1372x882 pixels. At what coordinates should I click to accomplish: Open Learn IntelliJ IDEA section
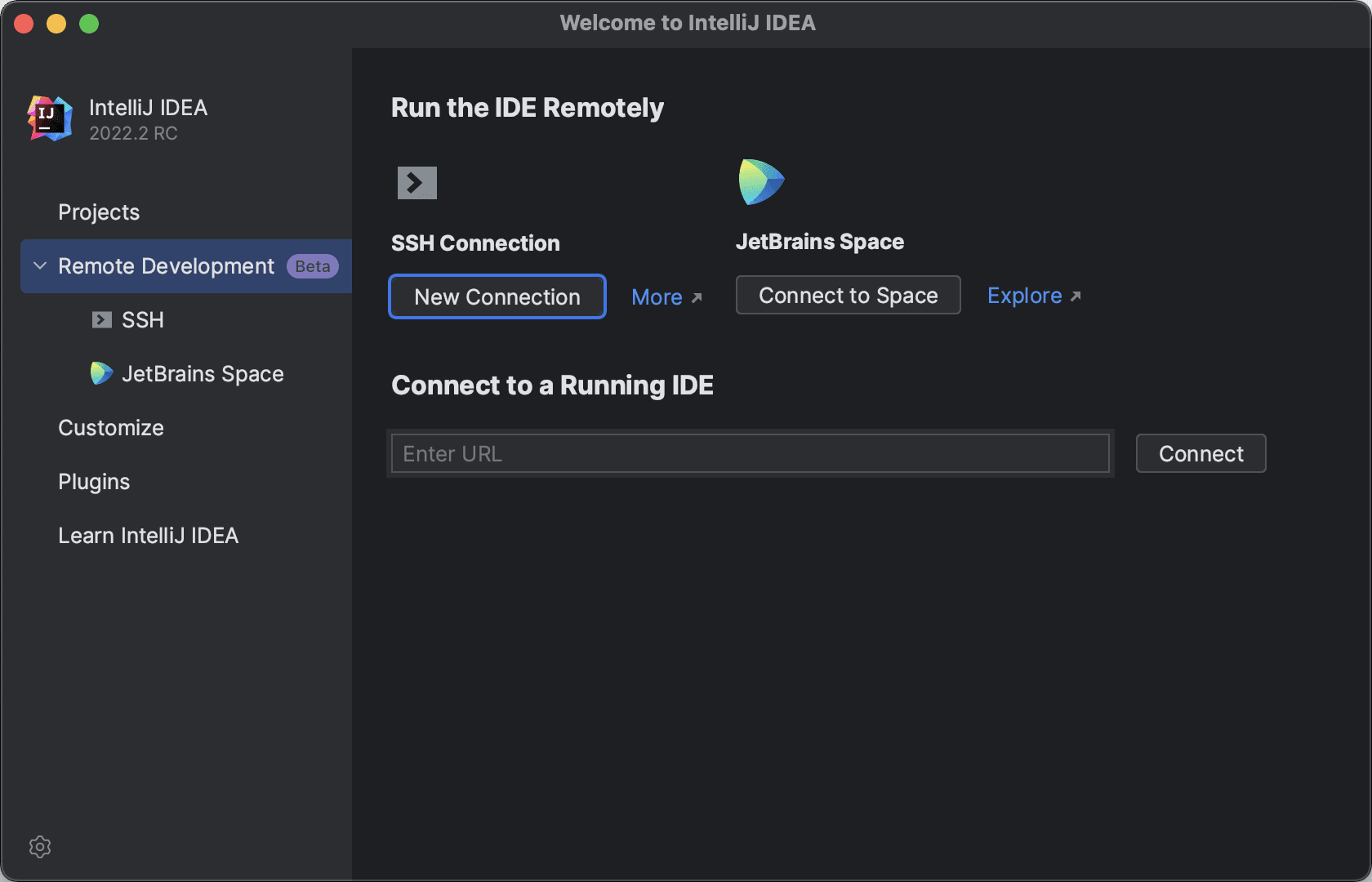(x=149, y=536)
